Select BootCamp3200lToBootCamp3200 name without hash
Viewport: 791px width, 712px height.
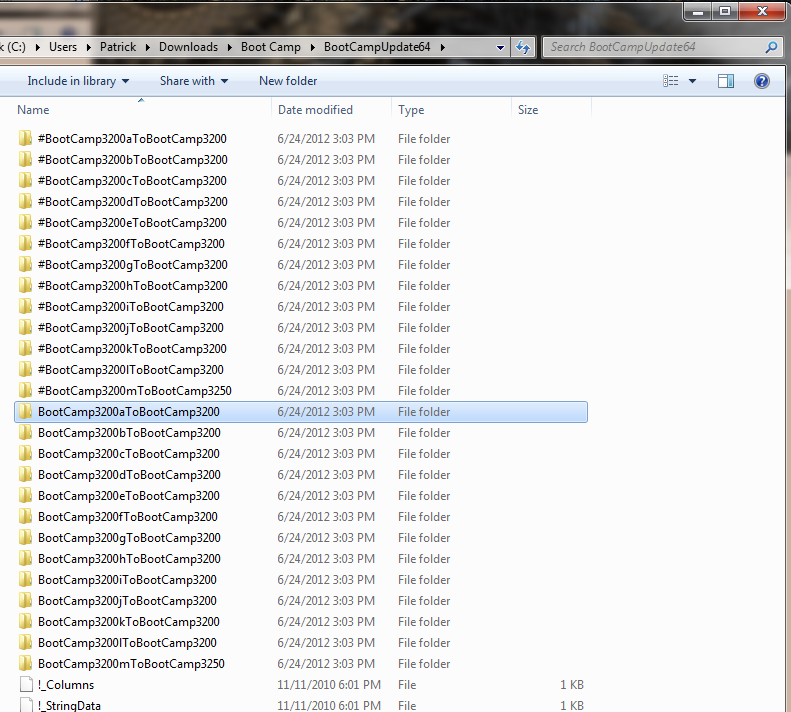pyautogui.click(x=127, y=643)
